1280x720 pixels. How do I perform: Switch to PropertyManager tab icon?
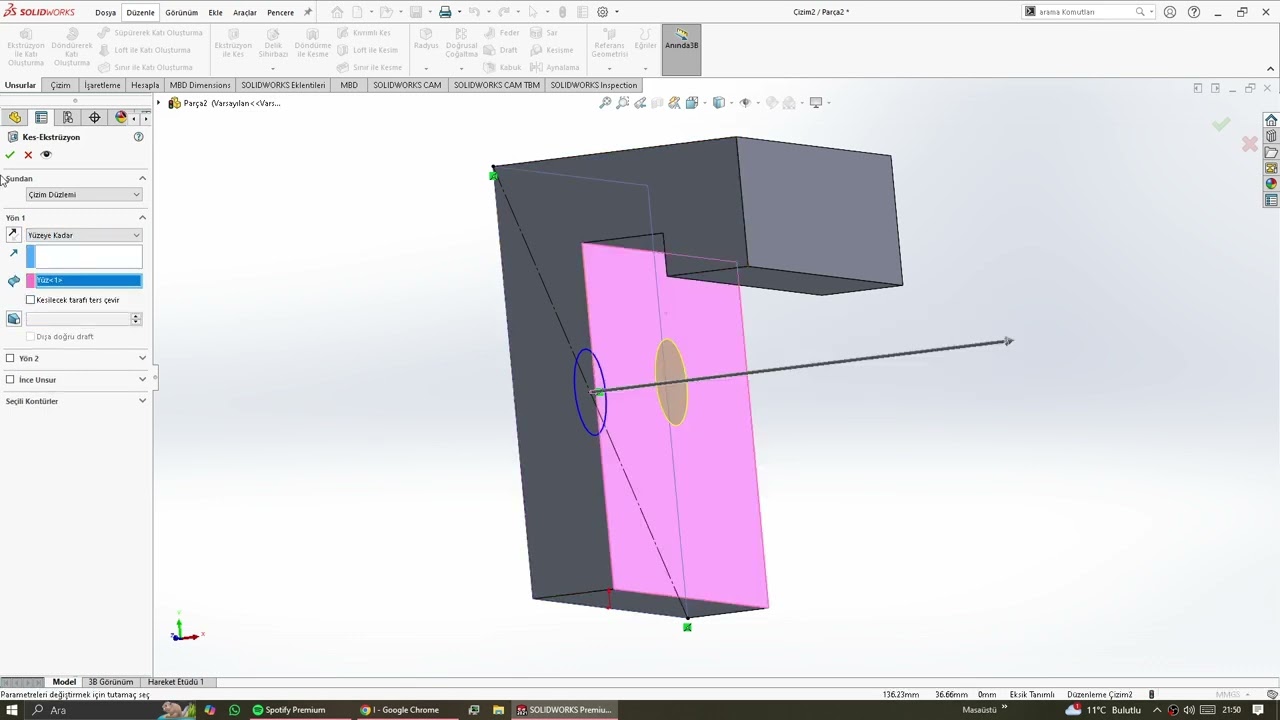pyautogui.click(x=41, y=118)
